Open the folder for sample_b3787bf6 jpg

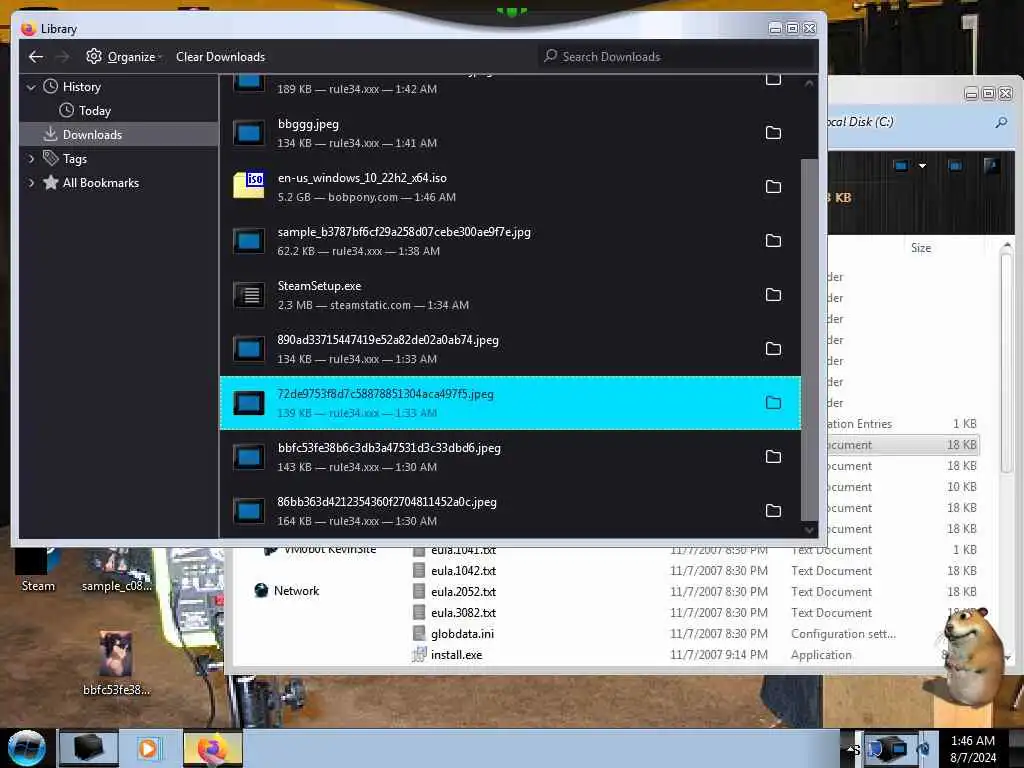773,240
